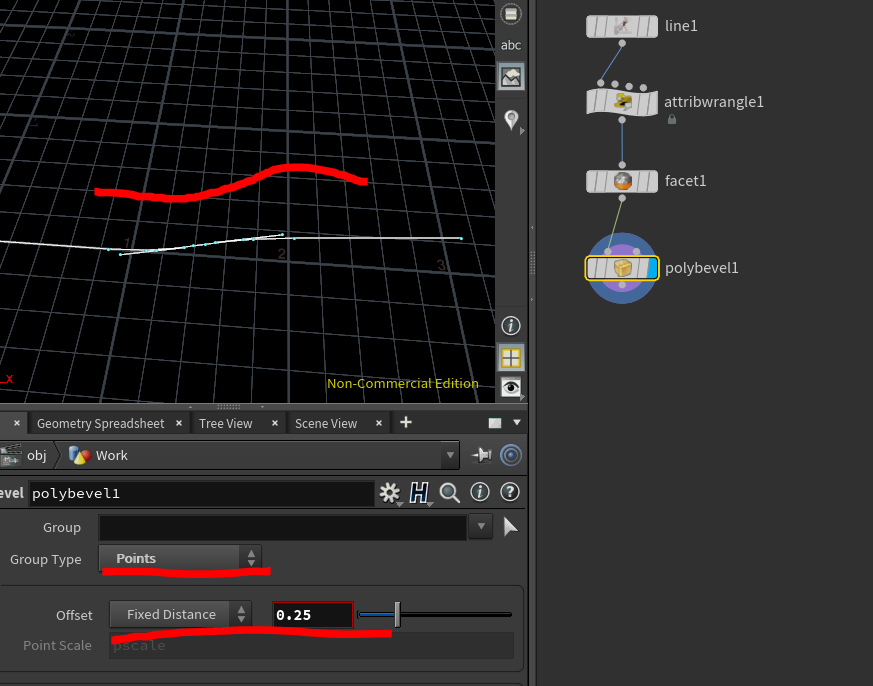Close the Geometry Spreadsheet tab
The width and height of the screenshot is (873, 686).
click(x=179, y=423)
